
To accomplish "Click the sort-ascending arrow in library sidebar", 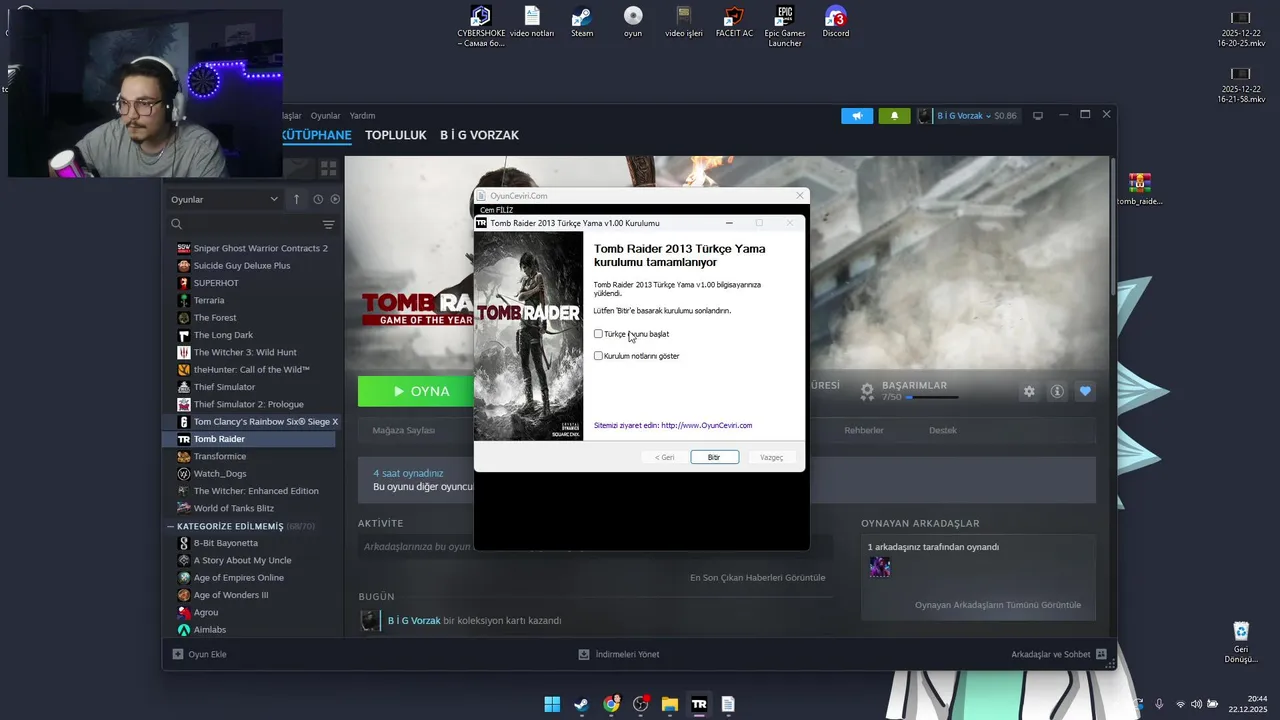I will coord(296,199).
